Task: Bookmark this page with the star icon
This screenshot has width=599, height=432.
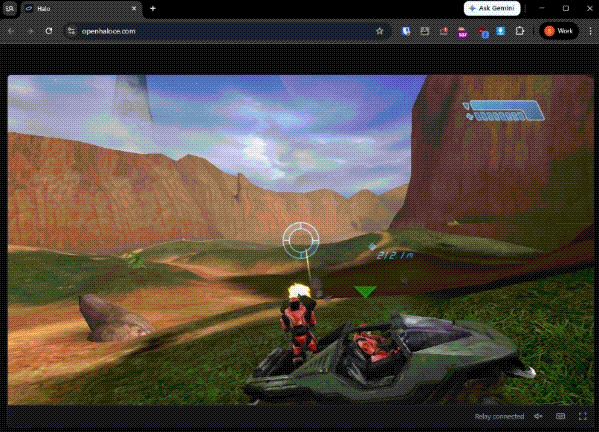Action: coord(379,31)
